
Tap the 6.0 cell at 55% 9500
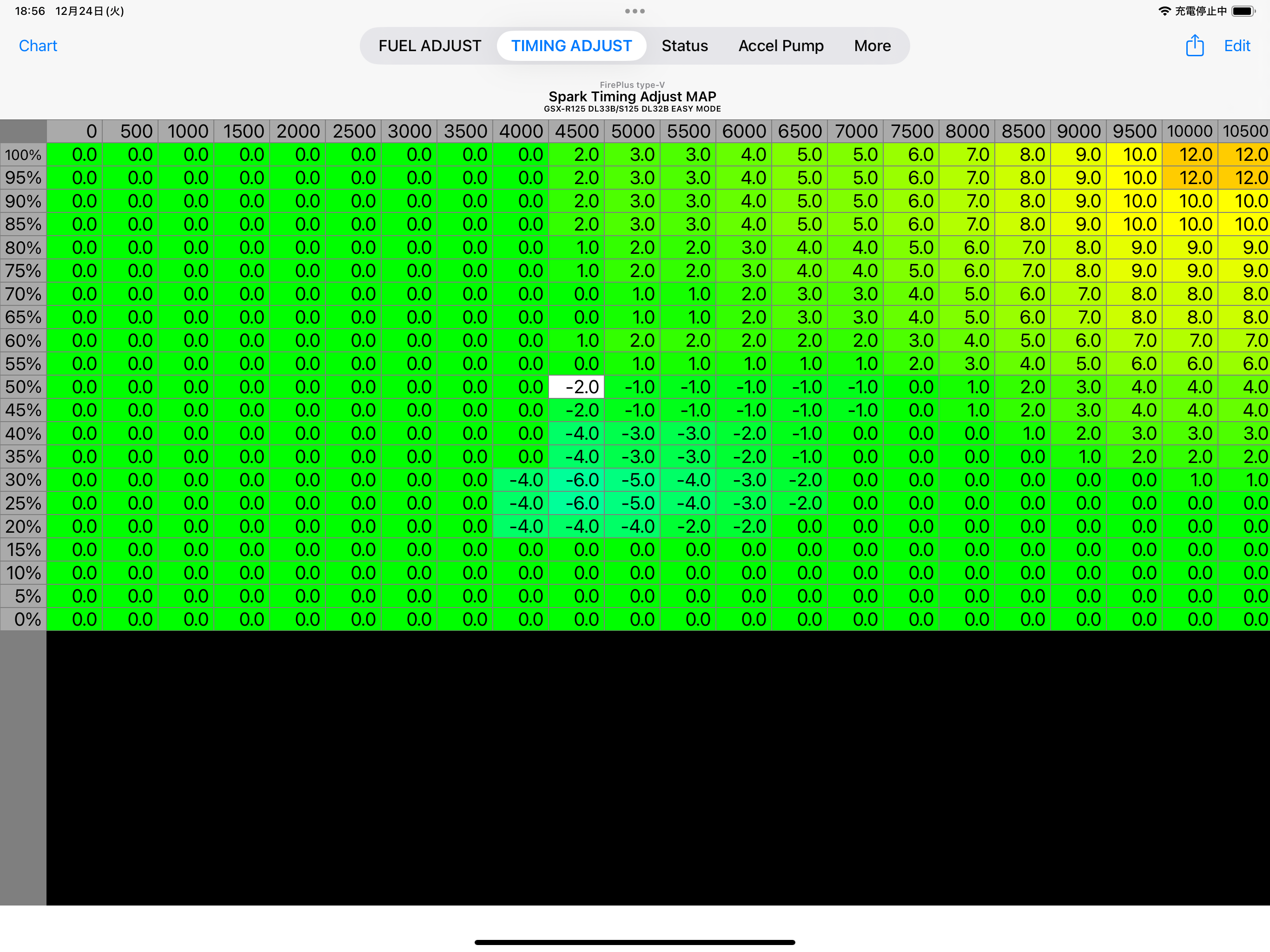[1134, 364]
